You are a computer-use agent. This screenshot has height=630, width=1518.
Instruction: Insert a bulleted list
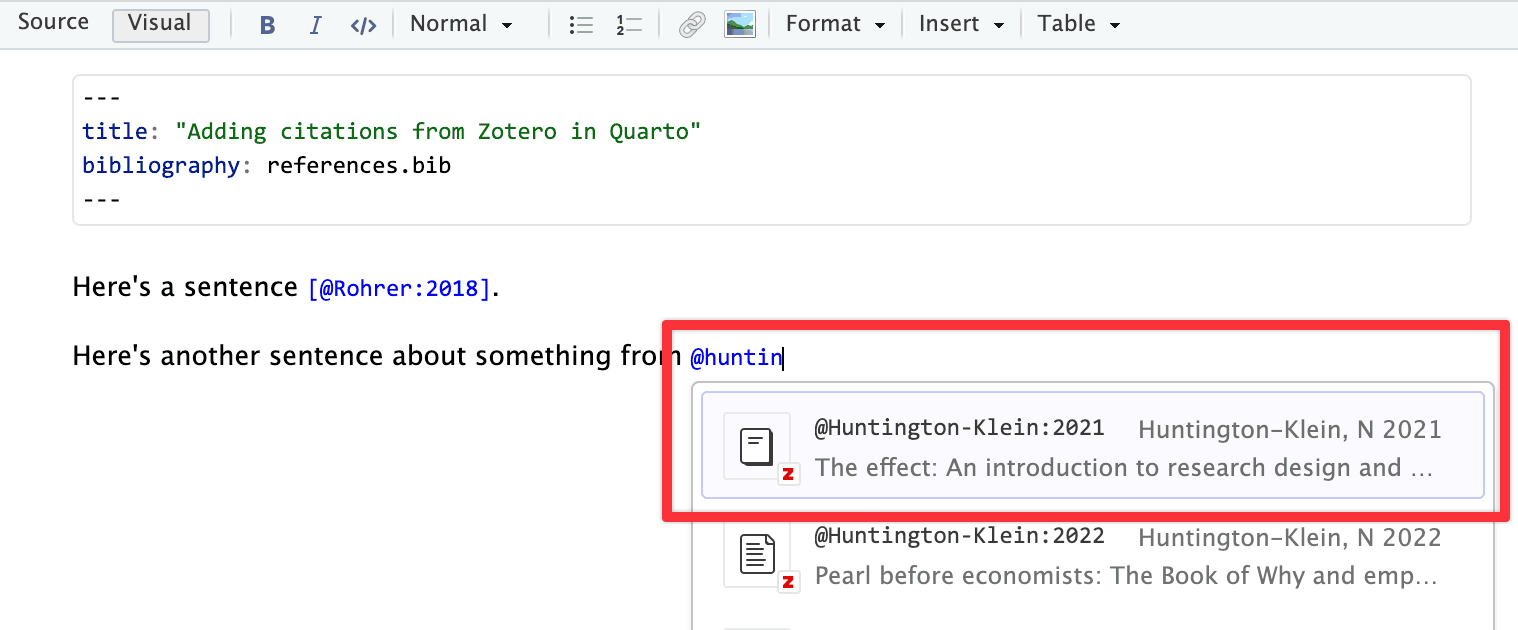581,25
